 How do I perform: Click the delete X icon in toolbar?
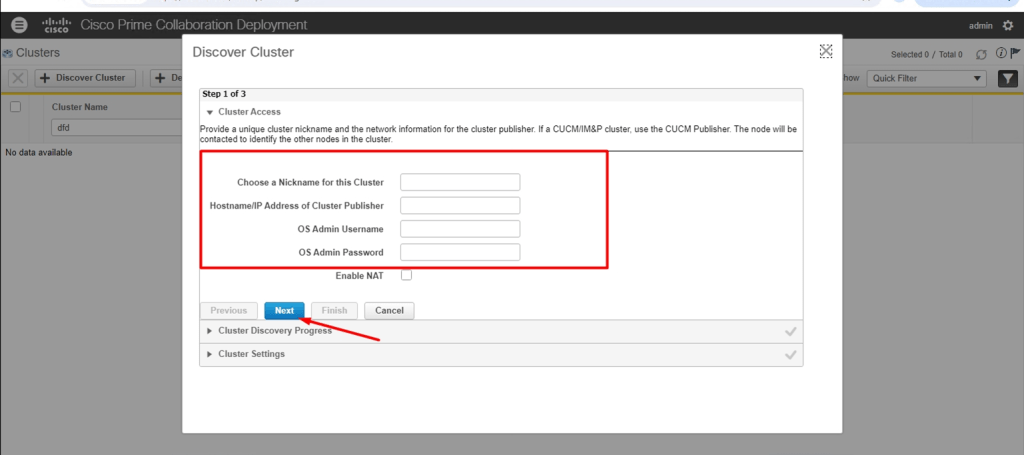click(x=18, y=78)
